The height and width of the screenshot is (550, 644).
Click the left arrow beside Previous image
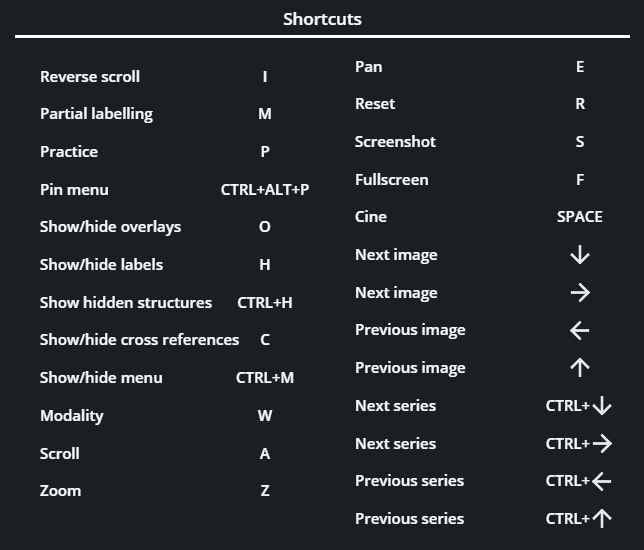(580, 330)
